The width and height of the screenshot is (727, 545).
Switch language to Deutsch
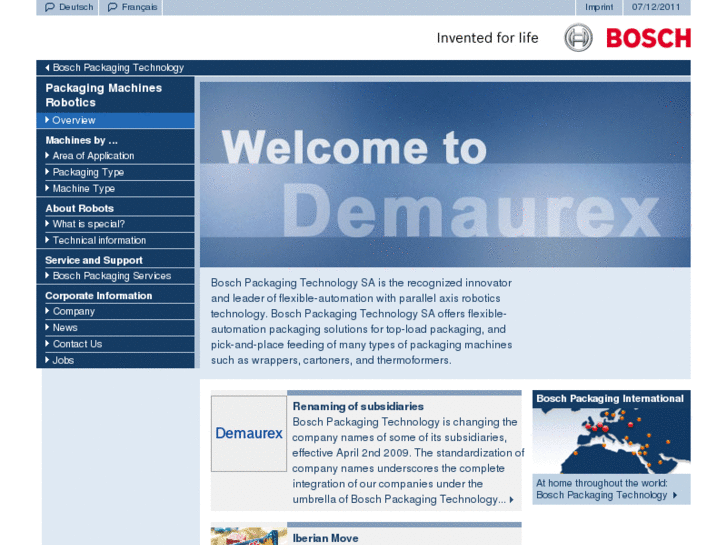(x=69, y=7)
